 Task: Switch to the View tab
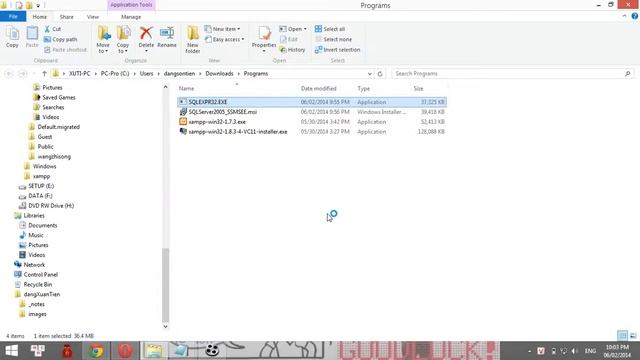(93, 17)
